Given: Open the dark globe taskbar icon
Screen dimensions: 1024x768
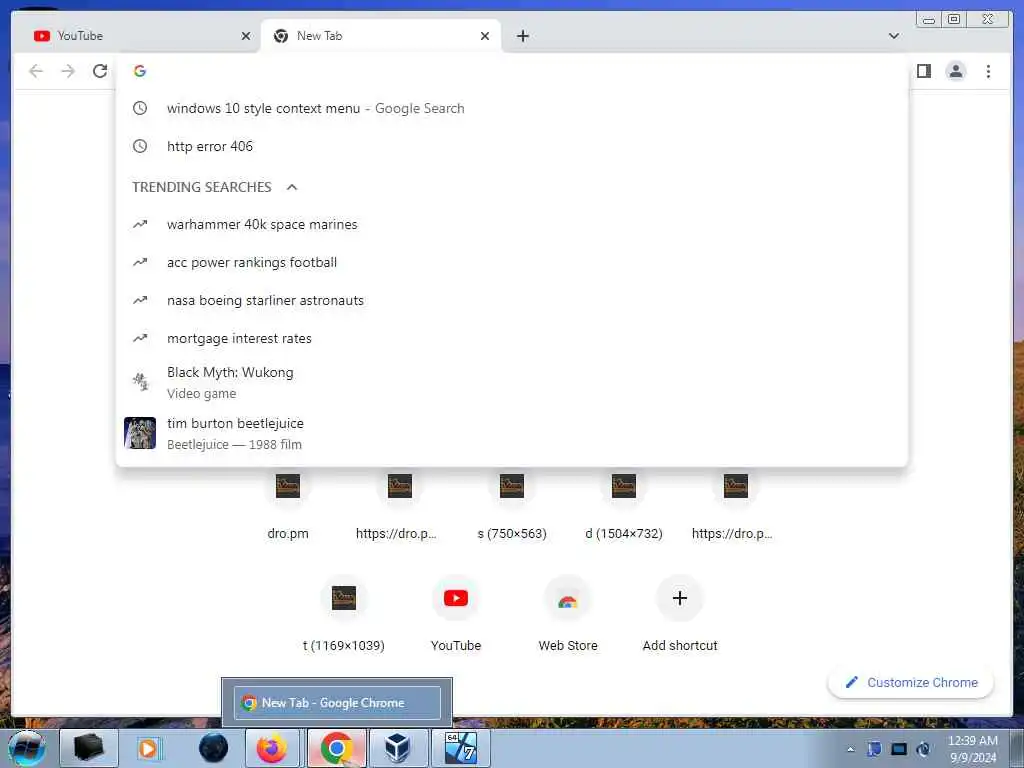Looking at the screenshot, I should tap(213, 748).
